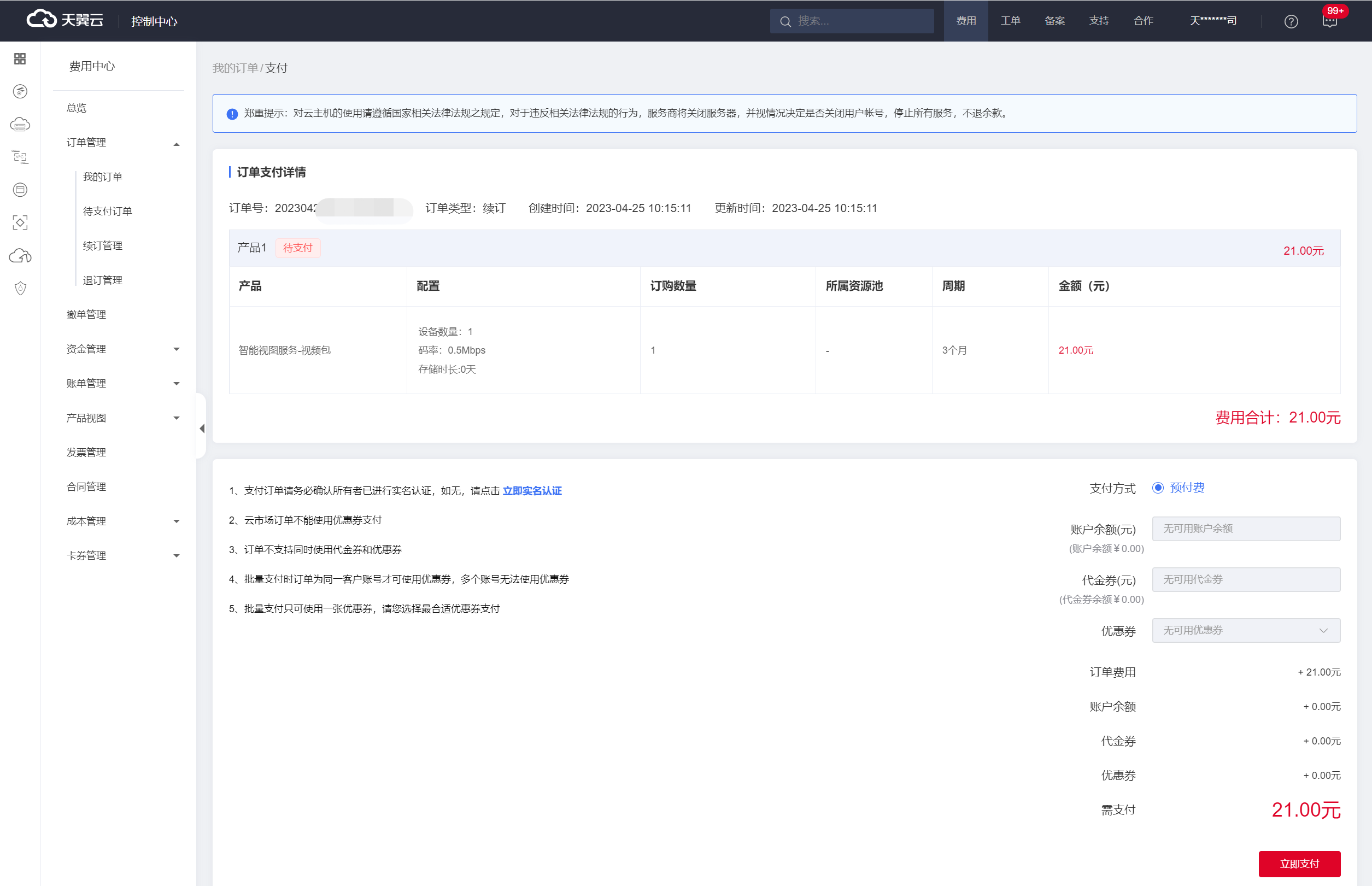Select the 预付费 payment method radio
This screenshot has height=886, width=1372.
pos(1158,488)
